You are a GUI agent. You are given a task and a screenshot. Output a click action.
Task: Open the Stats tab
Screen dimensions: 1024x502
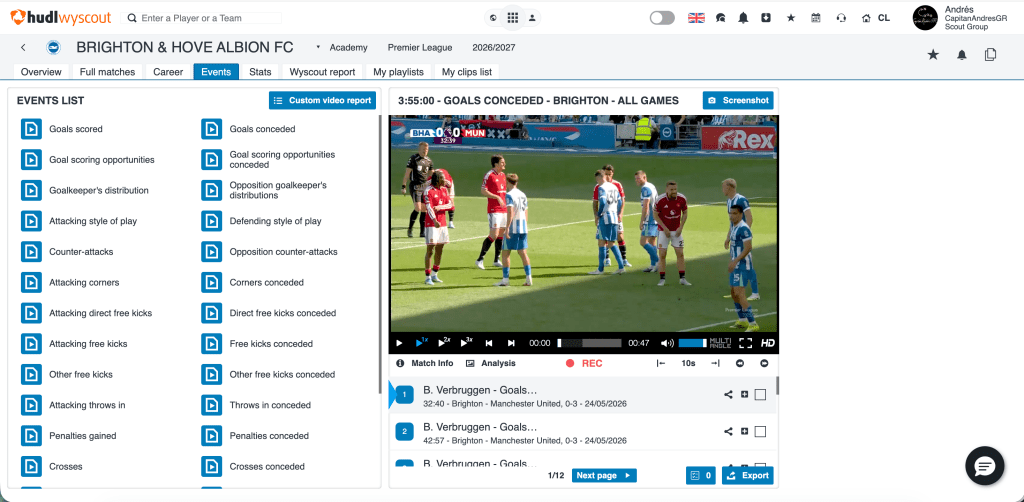pyautogui.click(x=261, y=72)
